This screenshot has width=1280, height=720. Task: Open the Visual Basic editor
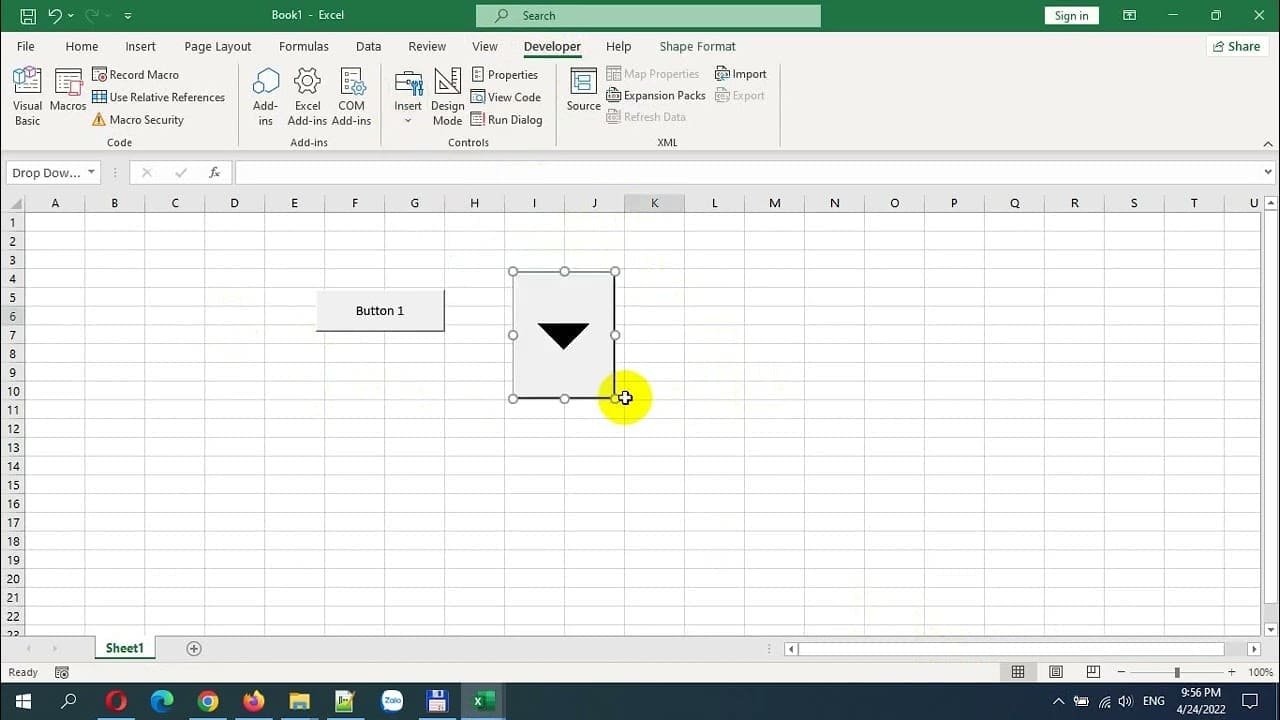27,96
